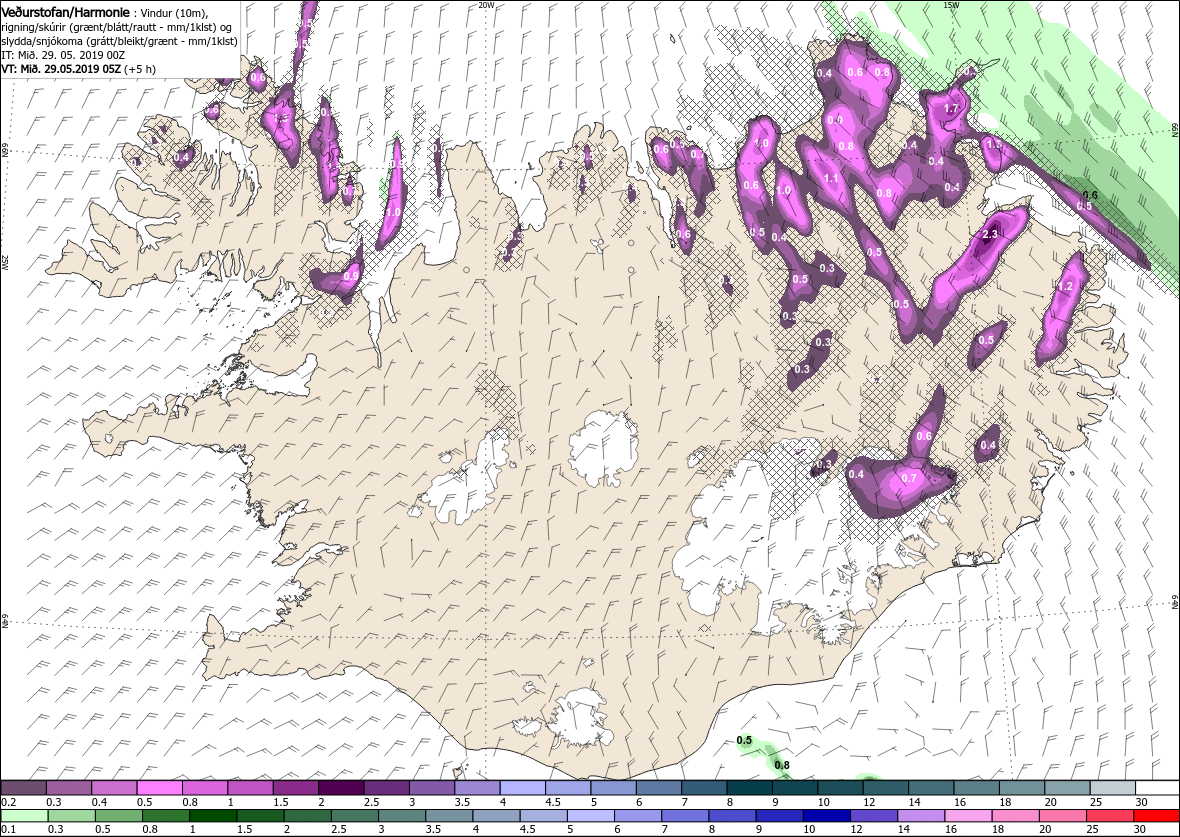Click the 0.4 label in the snow legend
Image resolution: width=1180 pixels, height=837 pixels.
[99, 802]
